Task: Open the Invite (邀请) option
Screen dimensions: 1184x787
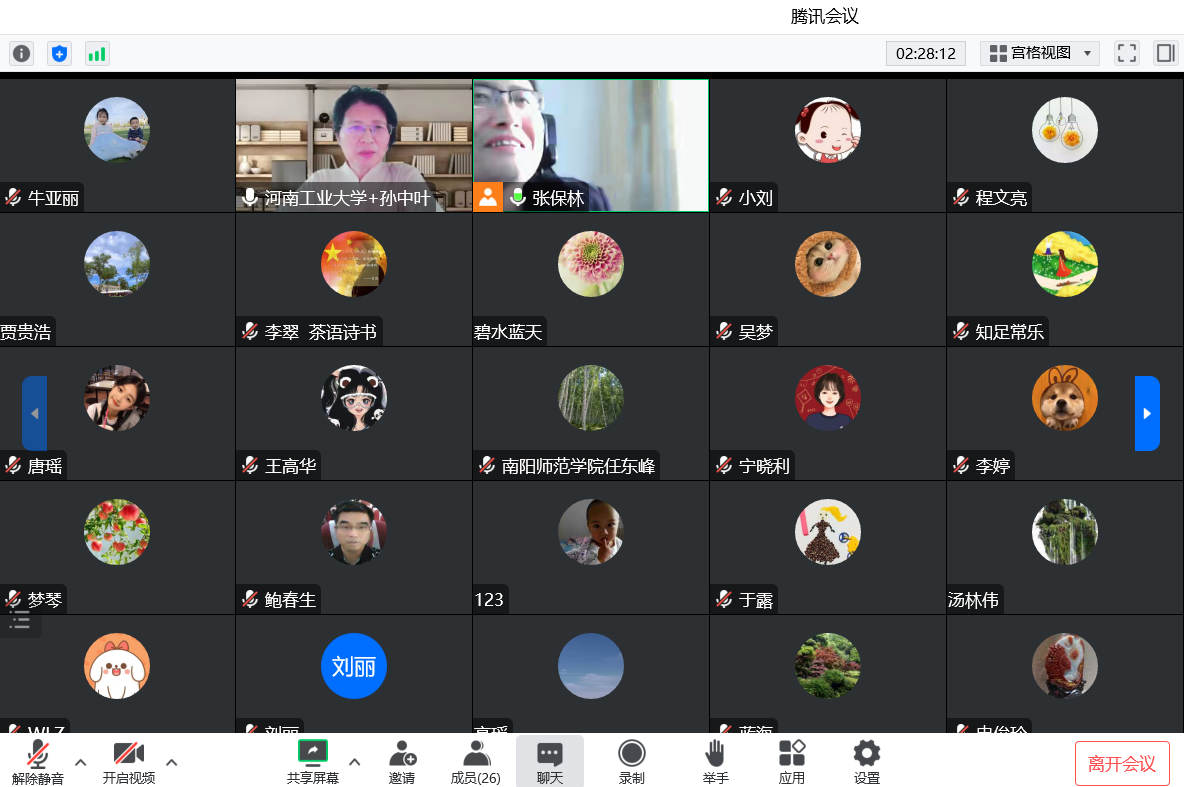Action: coord(402,762)
